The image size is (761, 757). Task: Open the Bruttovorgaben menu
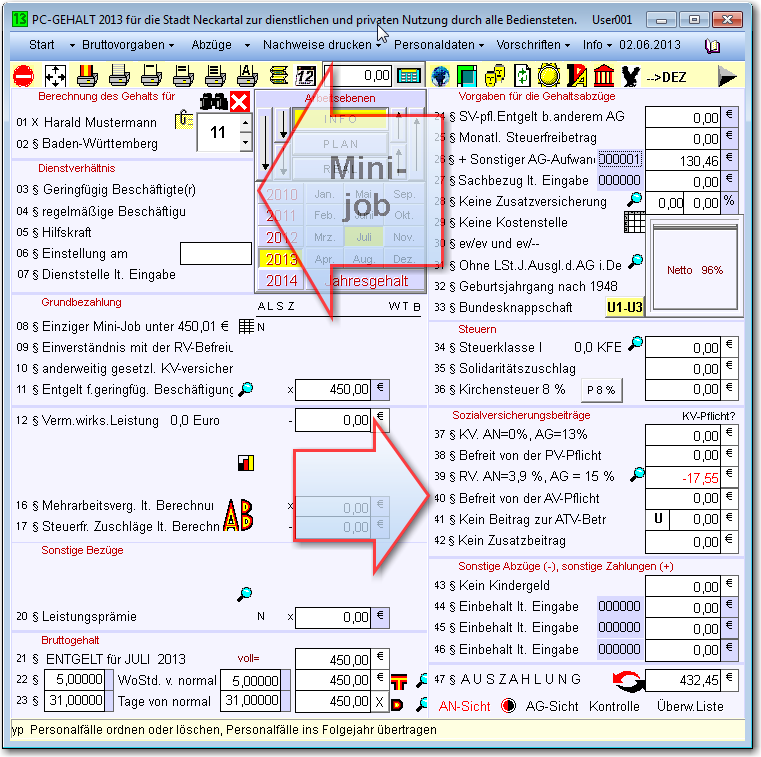(128, 45)
